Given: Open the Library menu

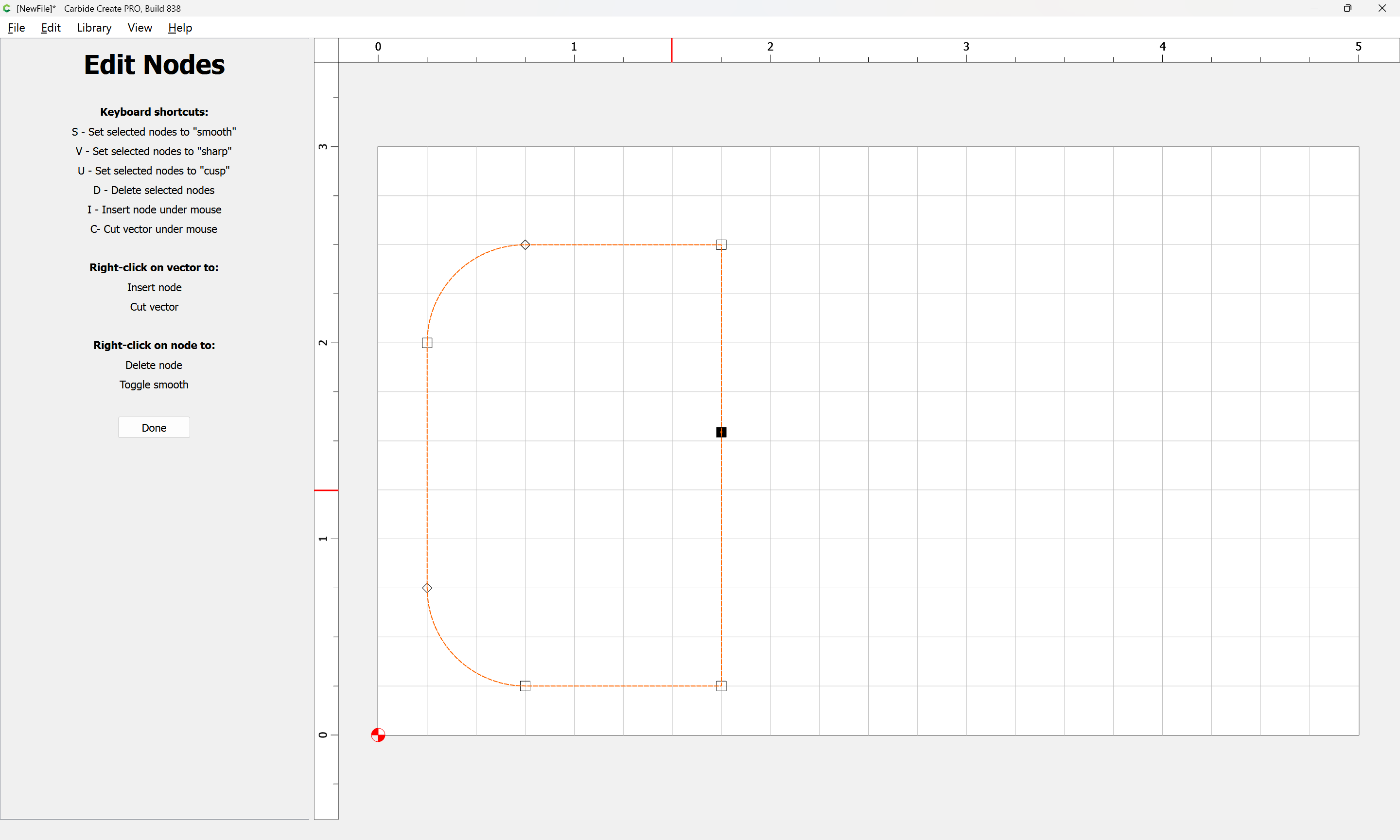Looking at the screenshot, I should [x=94, y=28].
